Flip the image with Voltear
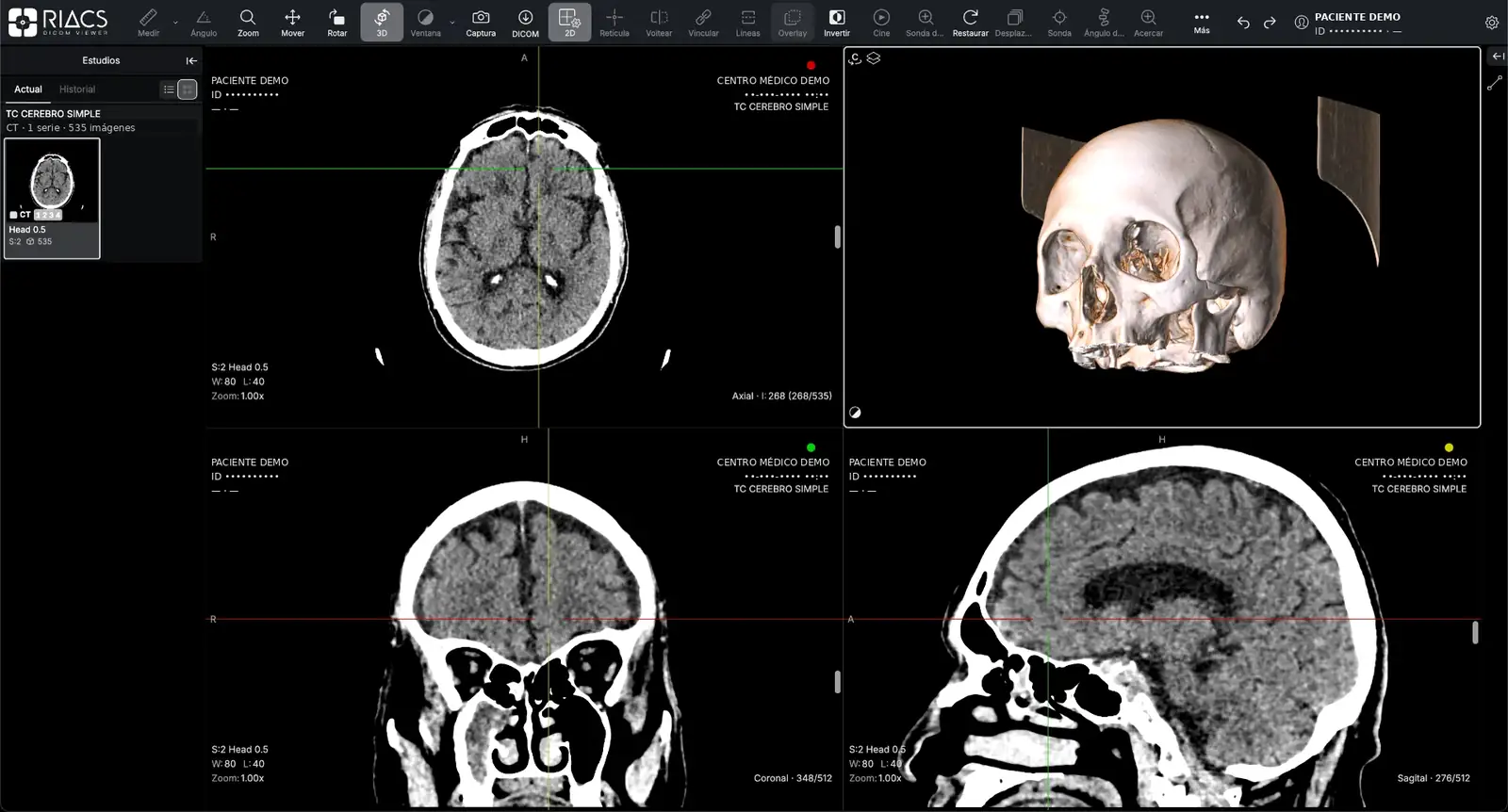1508x812 pixels. coord(659,22)
